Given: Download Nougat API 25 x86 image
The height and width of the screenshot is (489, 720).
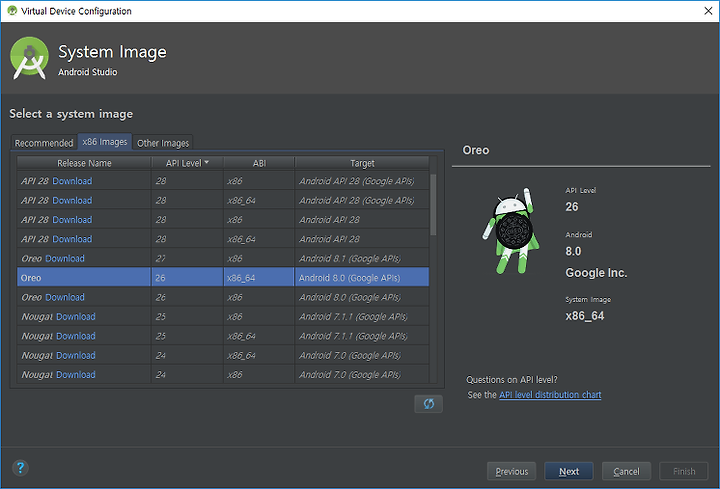Looking at the screenshot, I should tap(76, 316).
